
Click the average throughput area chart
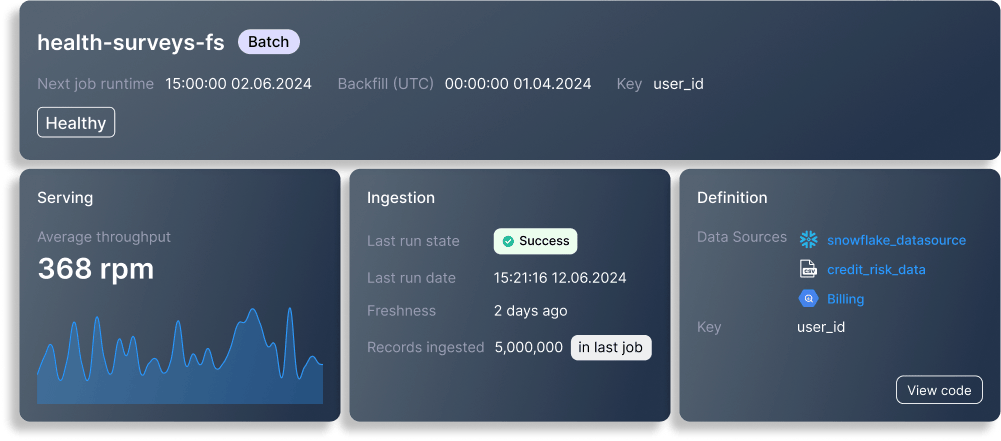click(180, 356)
